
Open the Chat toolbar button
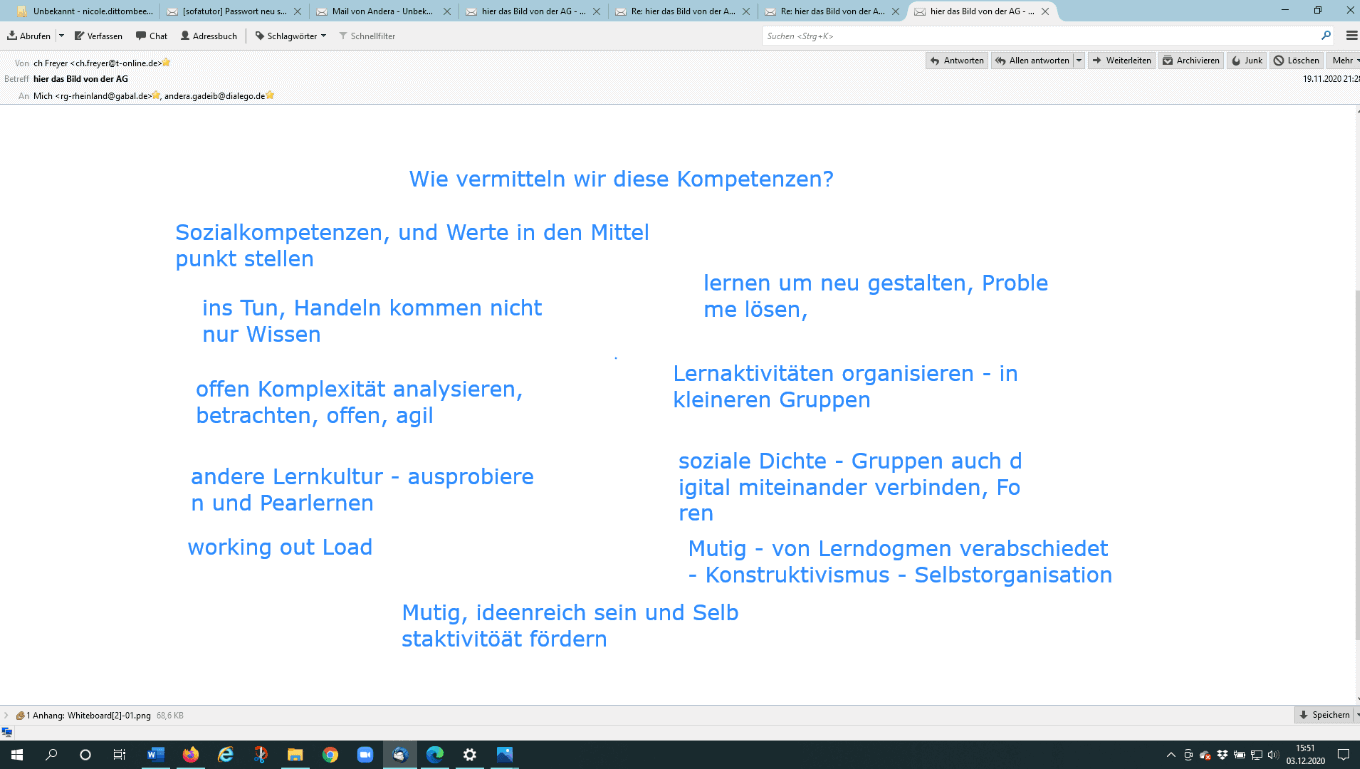[x=152, y=36]
